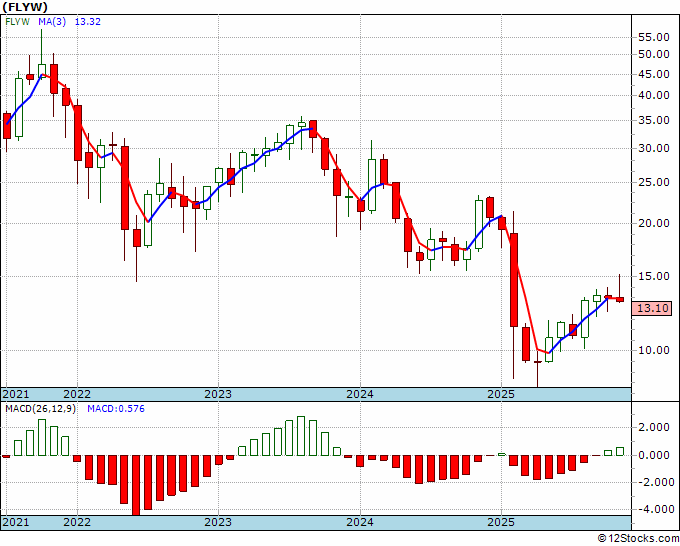Click the MACD:0.576 value label
This screenshot has width=680, height=546.
click(x=116, y=409)
